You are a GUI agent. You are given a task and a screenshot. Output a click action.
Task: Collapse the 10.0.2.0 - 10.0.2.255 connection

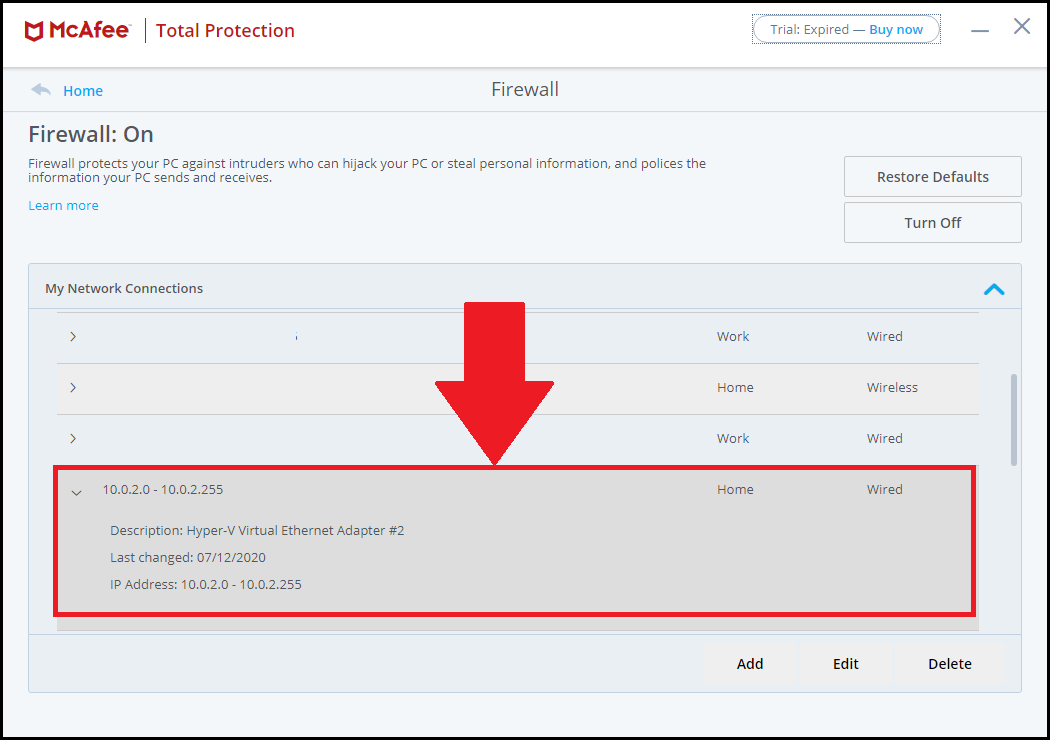(77, 491)
